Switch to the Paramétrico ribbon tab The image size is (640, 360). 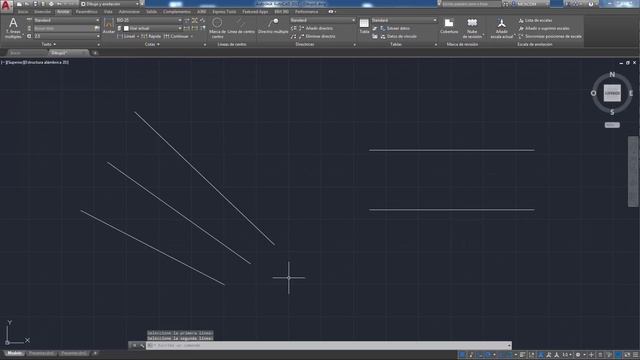coord(86,12)
